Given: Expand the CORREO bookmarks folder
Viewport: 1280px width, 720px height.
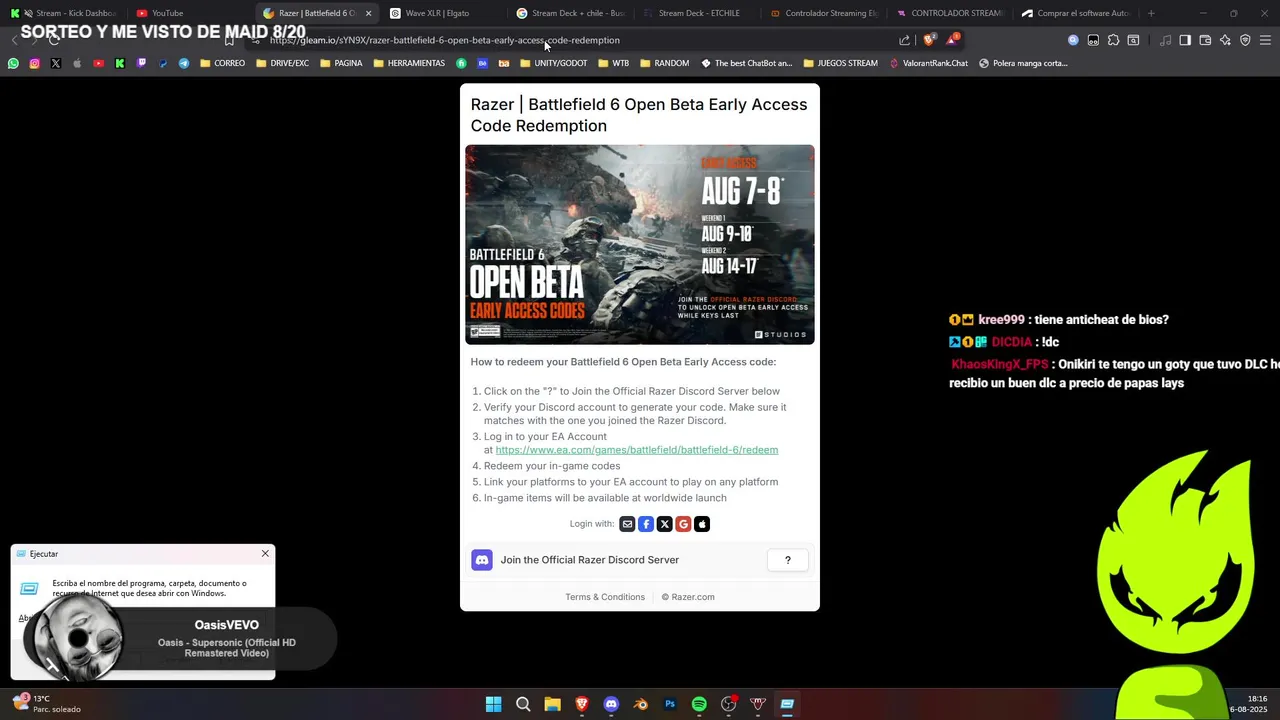Looking at the screenshot, I should [x=222, y=63].
